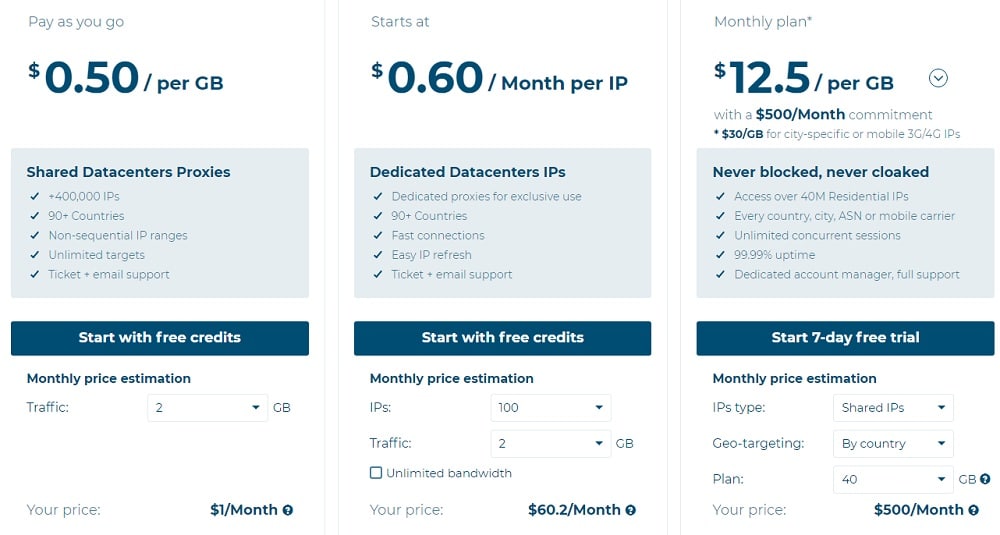
Task: Click the Shared Datacenters Proxies heading
Action: [x=128, y=172]
